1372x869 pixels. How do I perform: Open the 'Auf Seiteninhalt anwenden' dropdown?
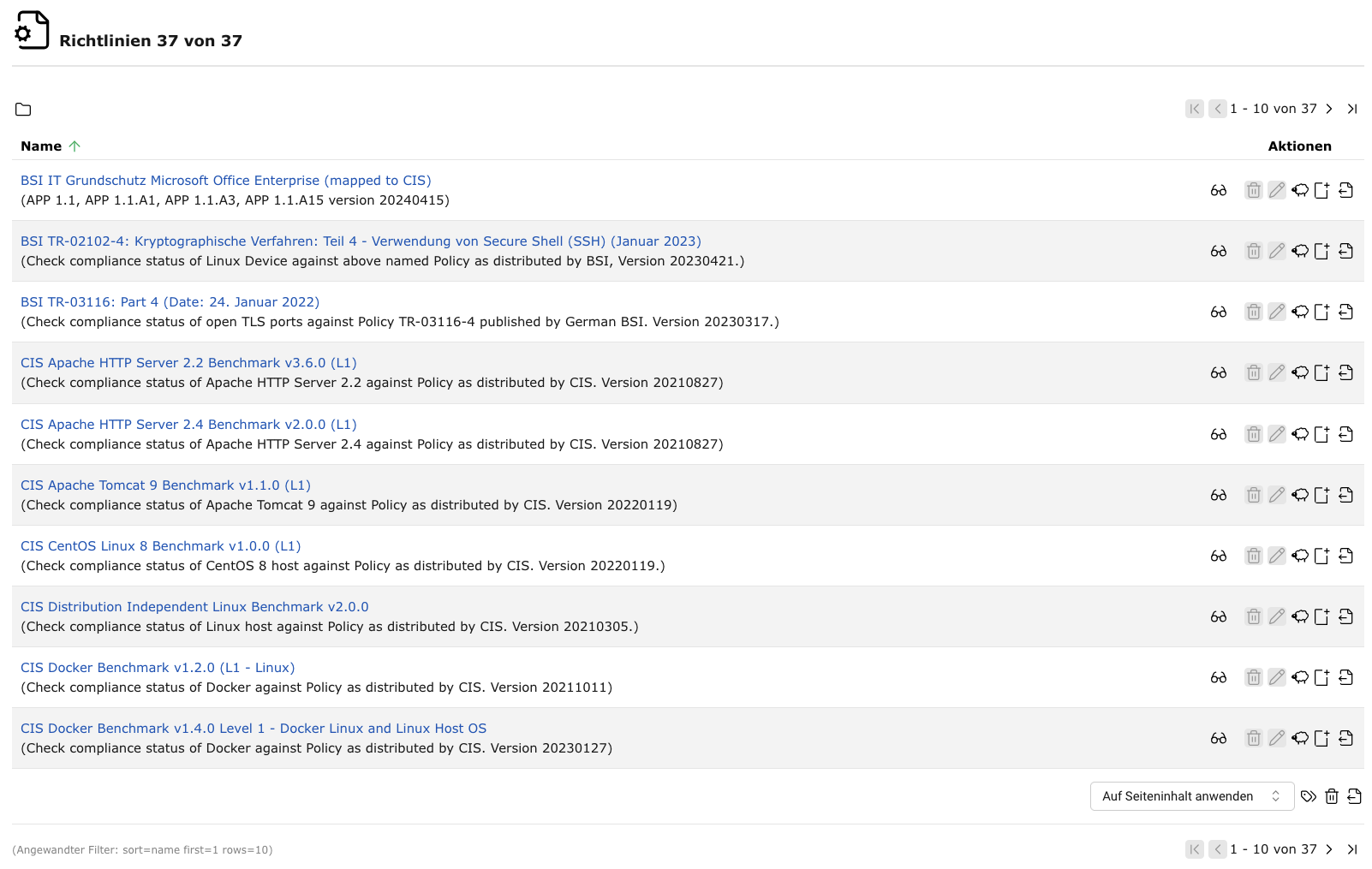coord(1191,796)
